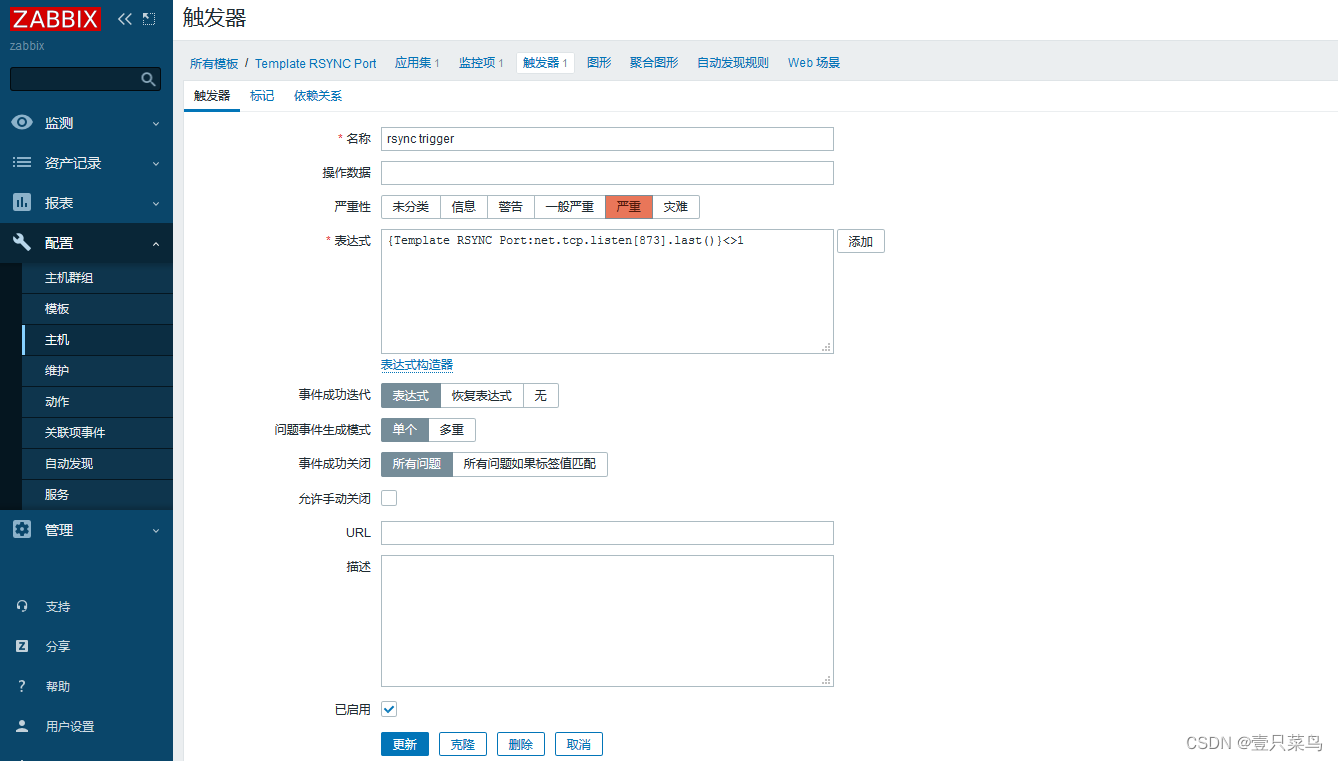Open Web 场景 in template navigation
This screenshot has width=1338, height=761.
(x=814, y=62)
